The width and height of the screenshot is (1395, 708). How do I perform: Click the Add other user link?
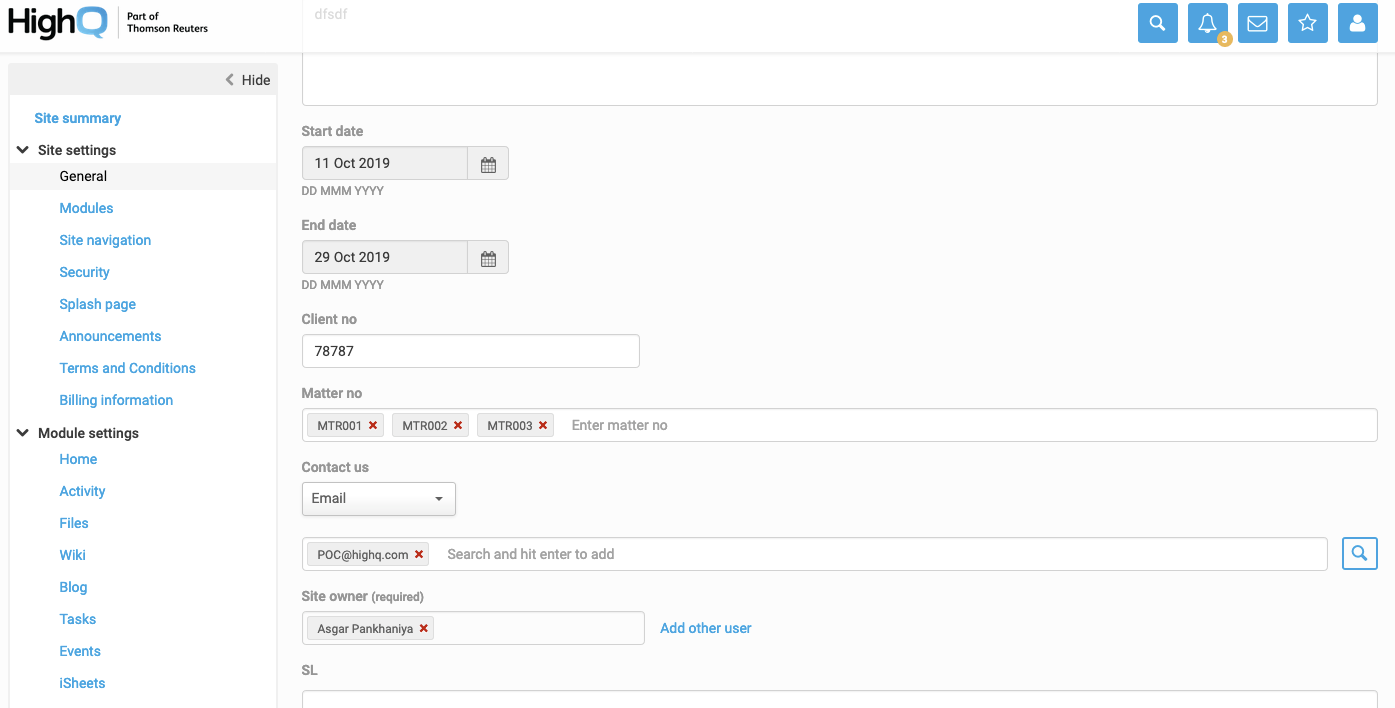[705, 628]
